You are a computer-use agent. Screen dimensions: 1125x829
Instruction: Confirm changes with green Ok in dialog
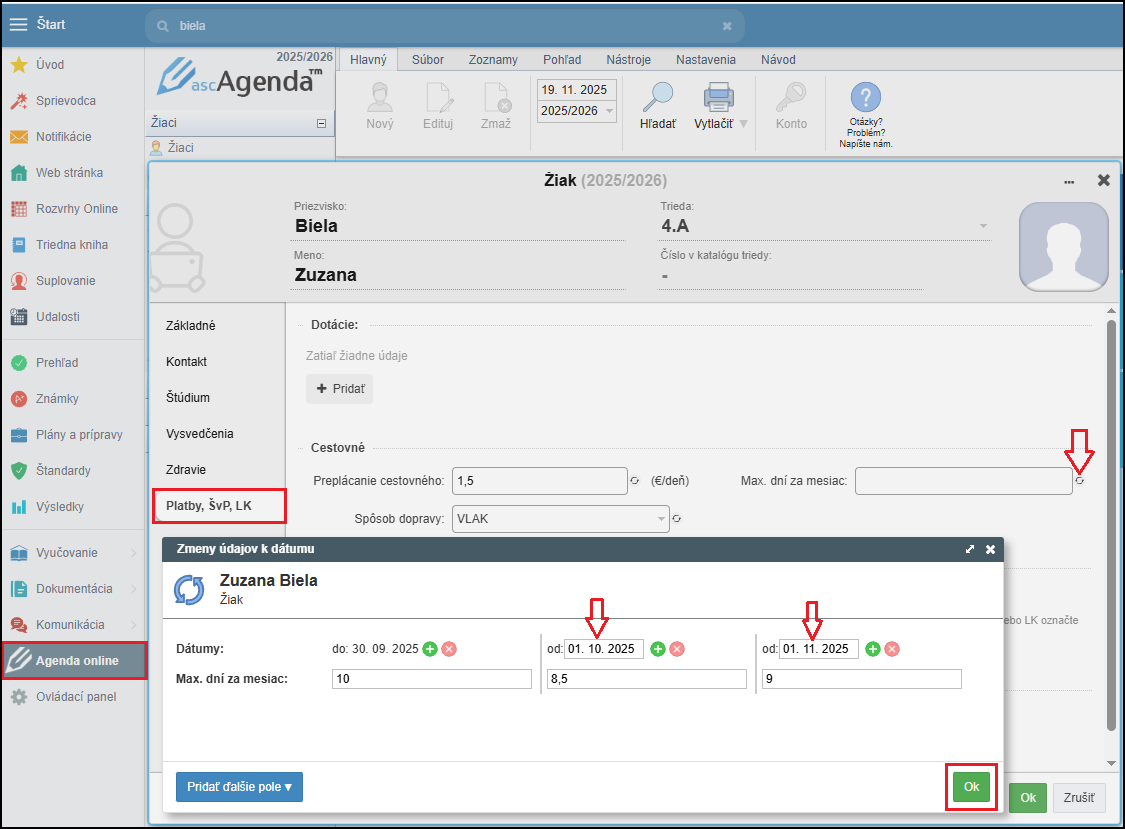point(971,787)
